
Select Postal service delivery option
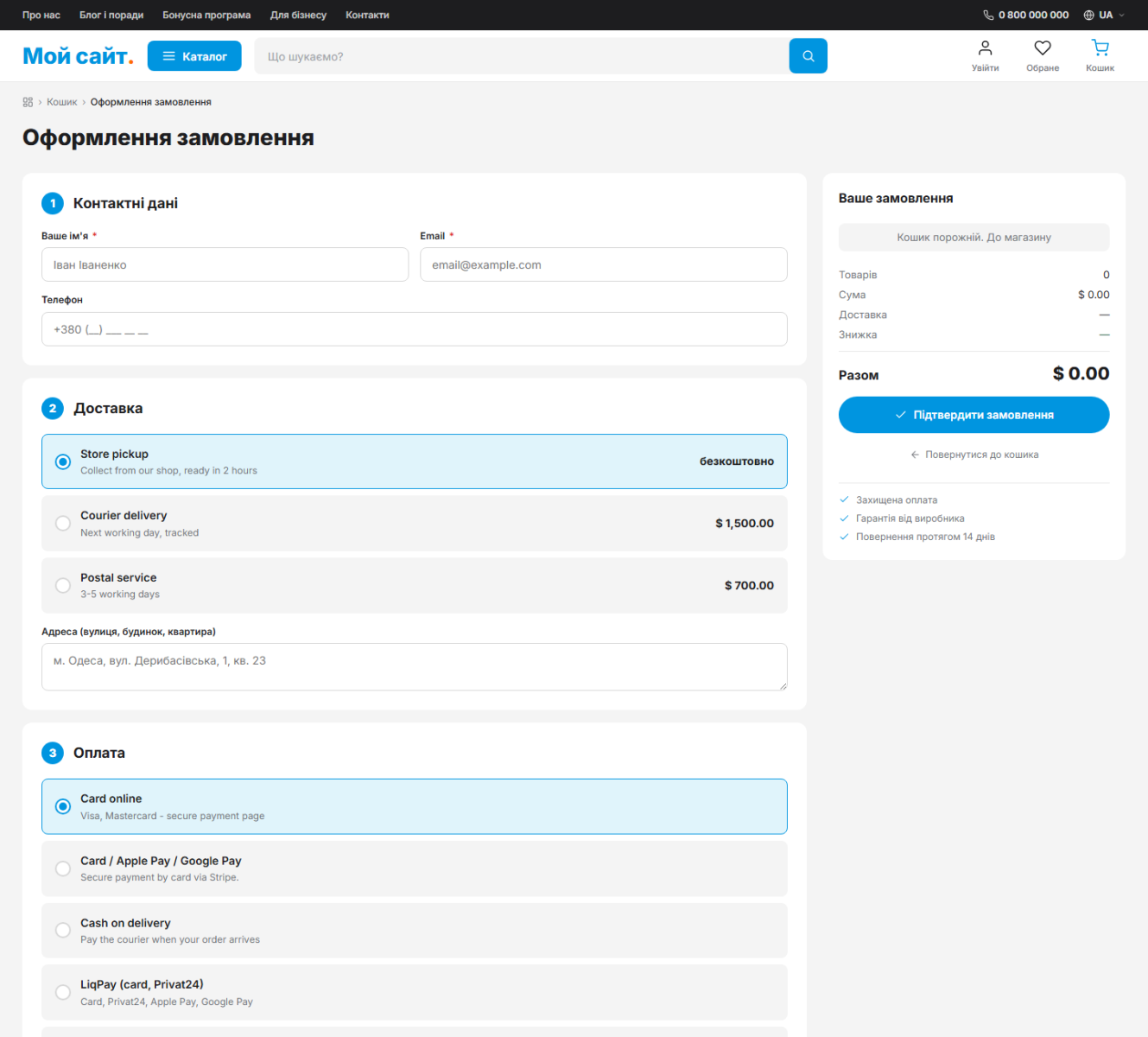[415, 585]
